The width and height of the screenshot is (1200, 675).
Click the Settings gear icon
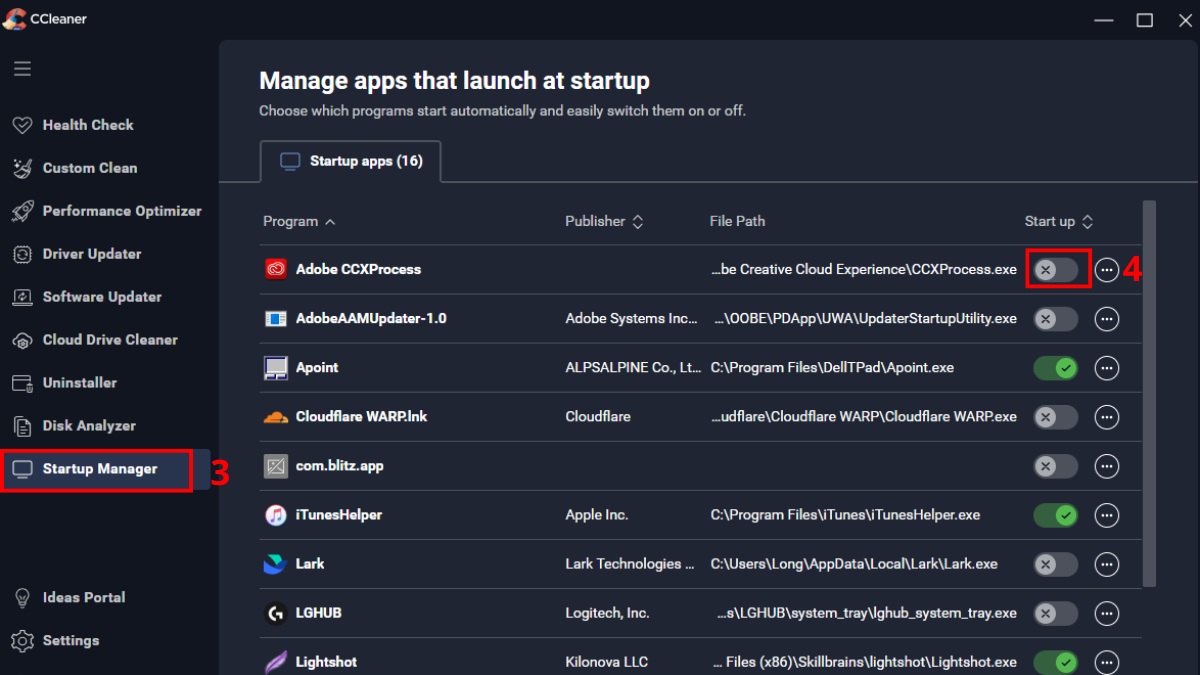22,641
